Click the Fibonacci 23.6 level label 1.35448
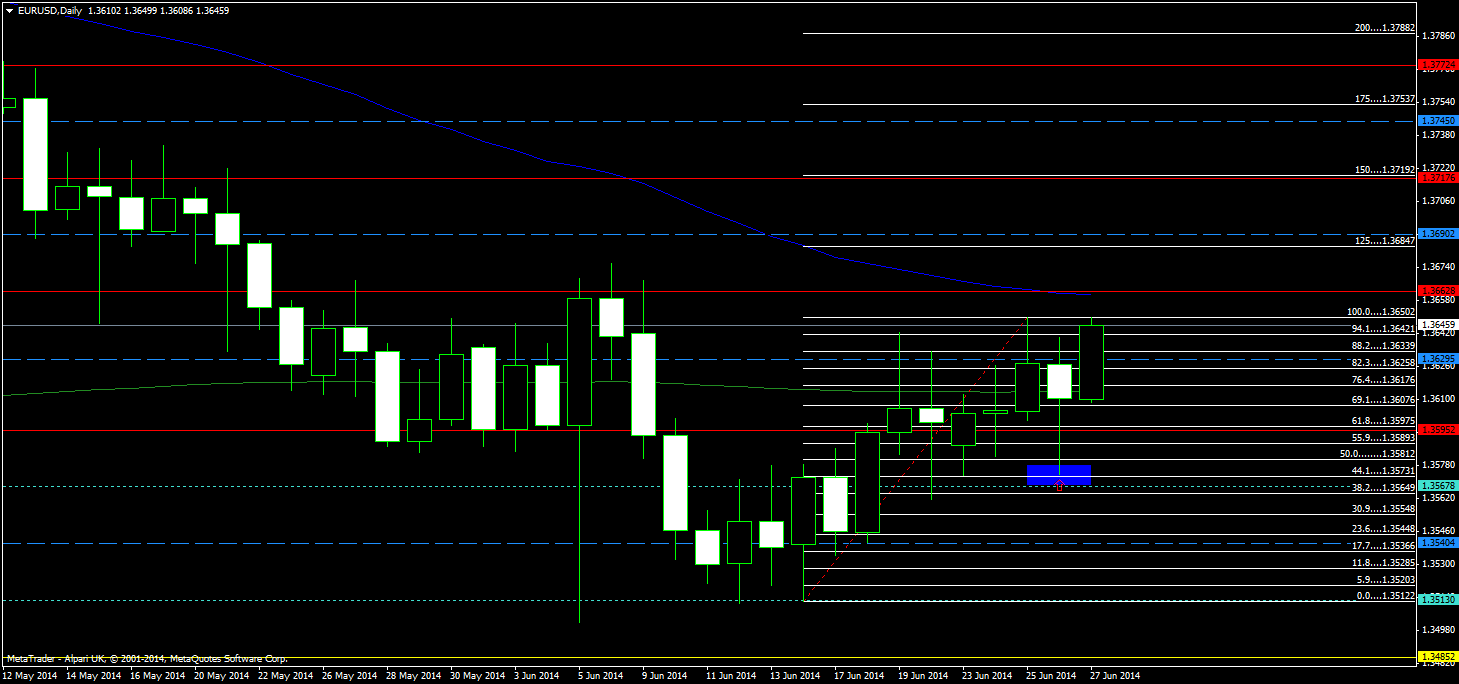Screen dimensions: 1459x684 pyautogui.click(x=1383, y=529)
